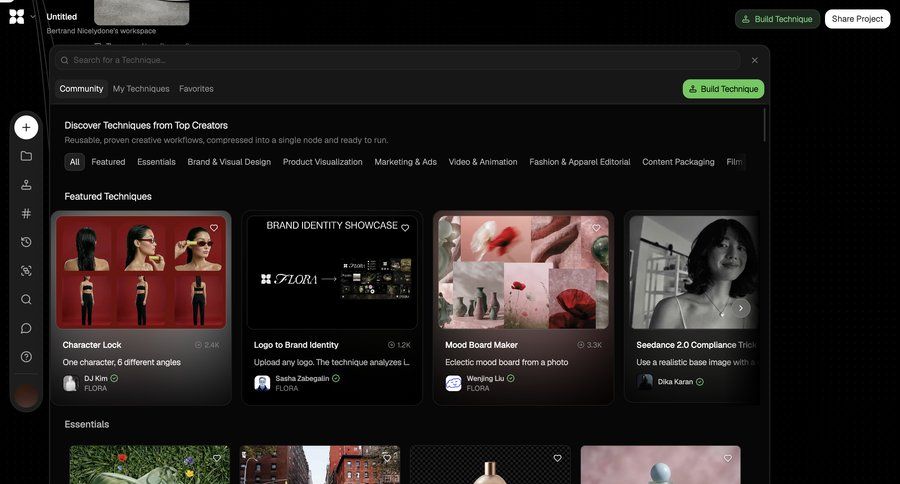Select the All category filter
The height and width of the screenshot is (484, 900).
(x=75, y=162)
